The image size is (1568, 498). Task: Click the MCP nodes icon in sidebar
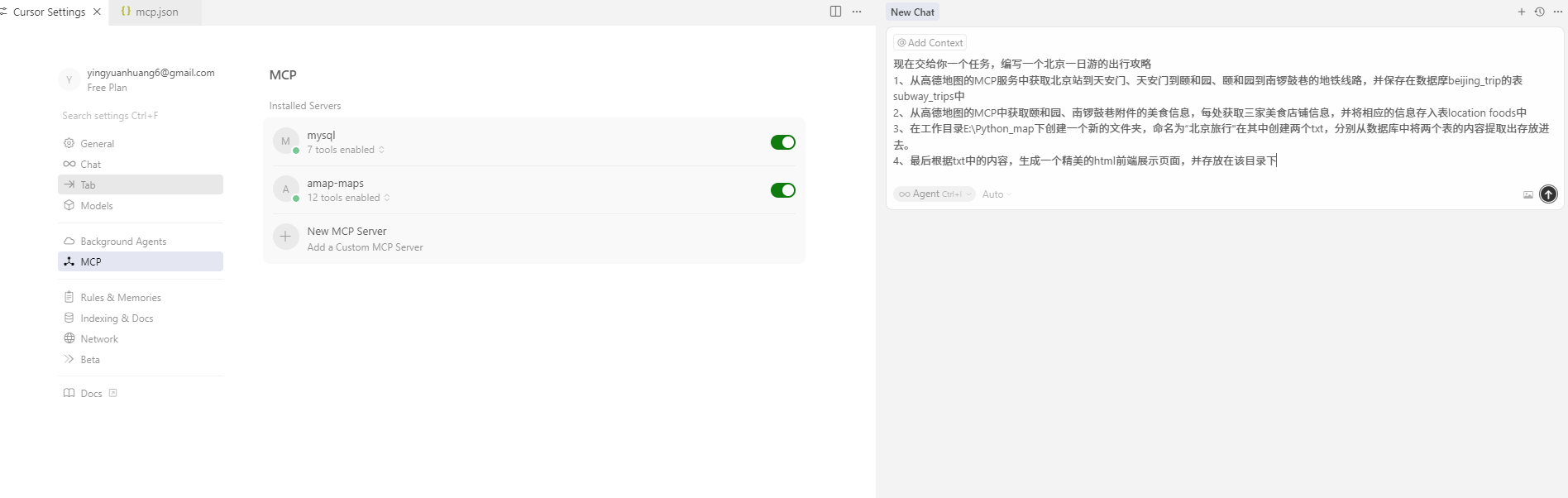click(69, 261)
